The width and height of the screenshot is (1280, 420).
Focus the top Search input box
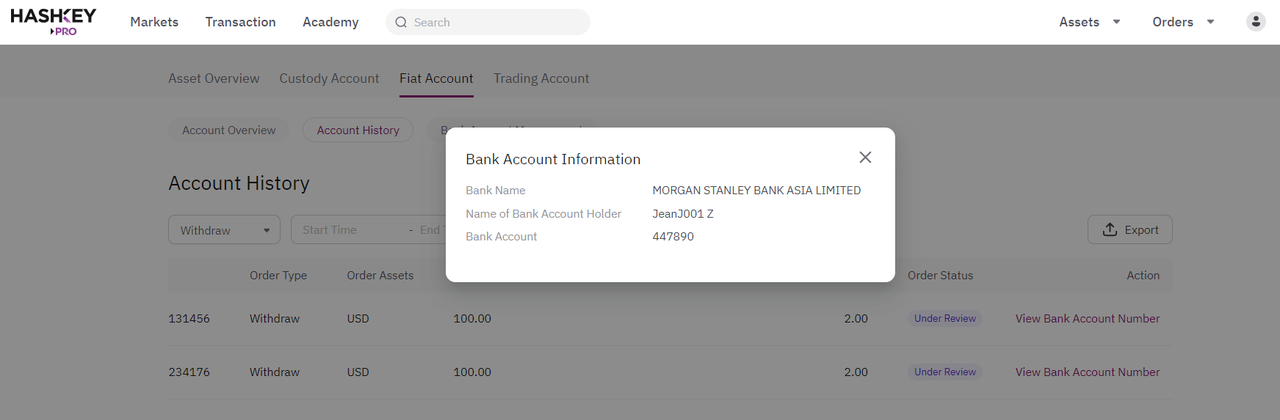click(488, 22)
